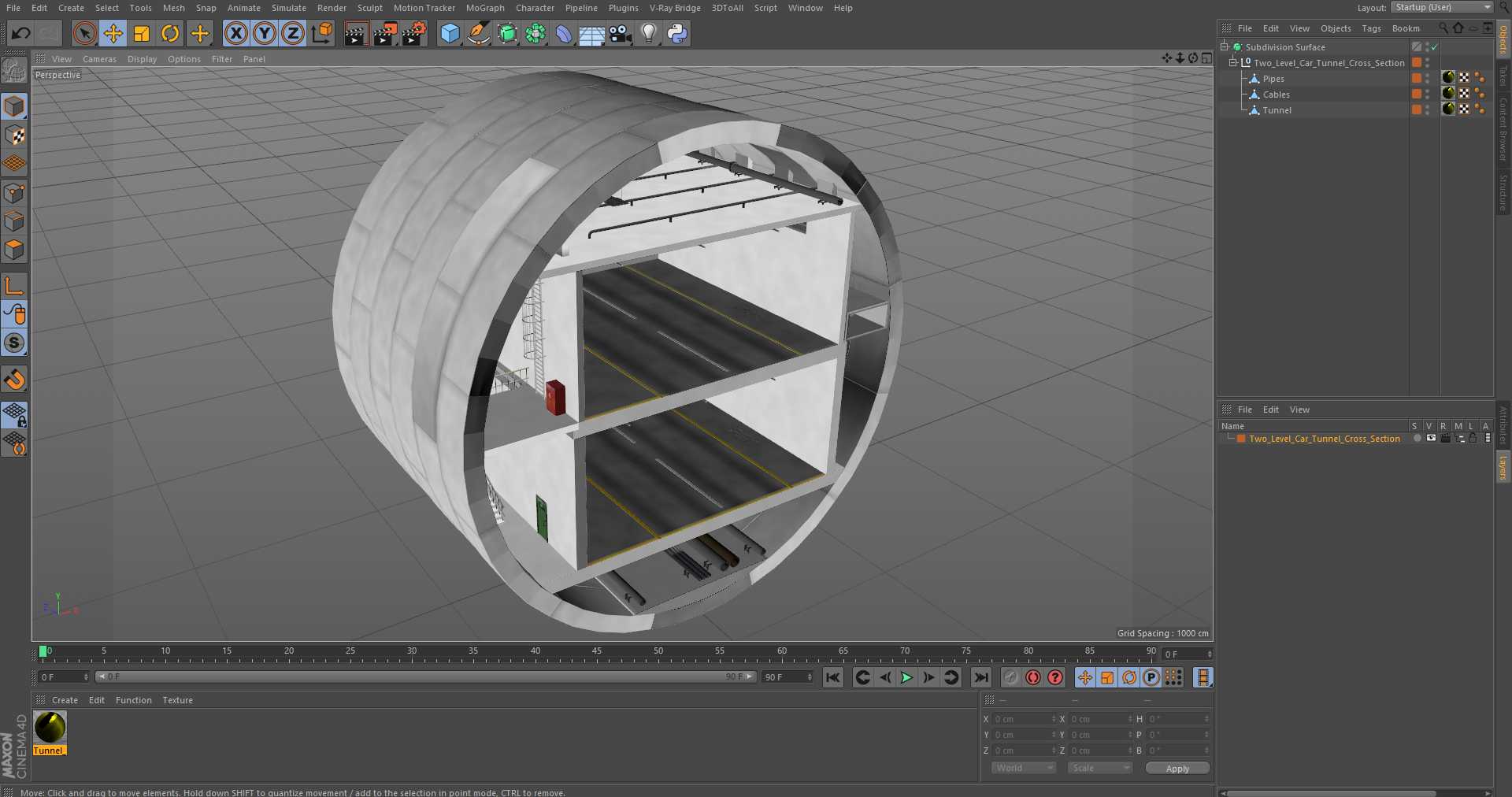This screenshot has width=1512, height=797.
Task: Toggle Y axis lock
Action: 265,33
